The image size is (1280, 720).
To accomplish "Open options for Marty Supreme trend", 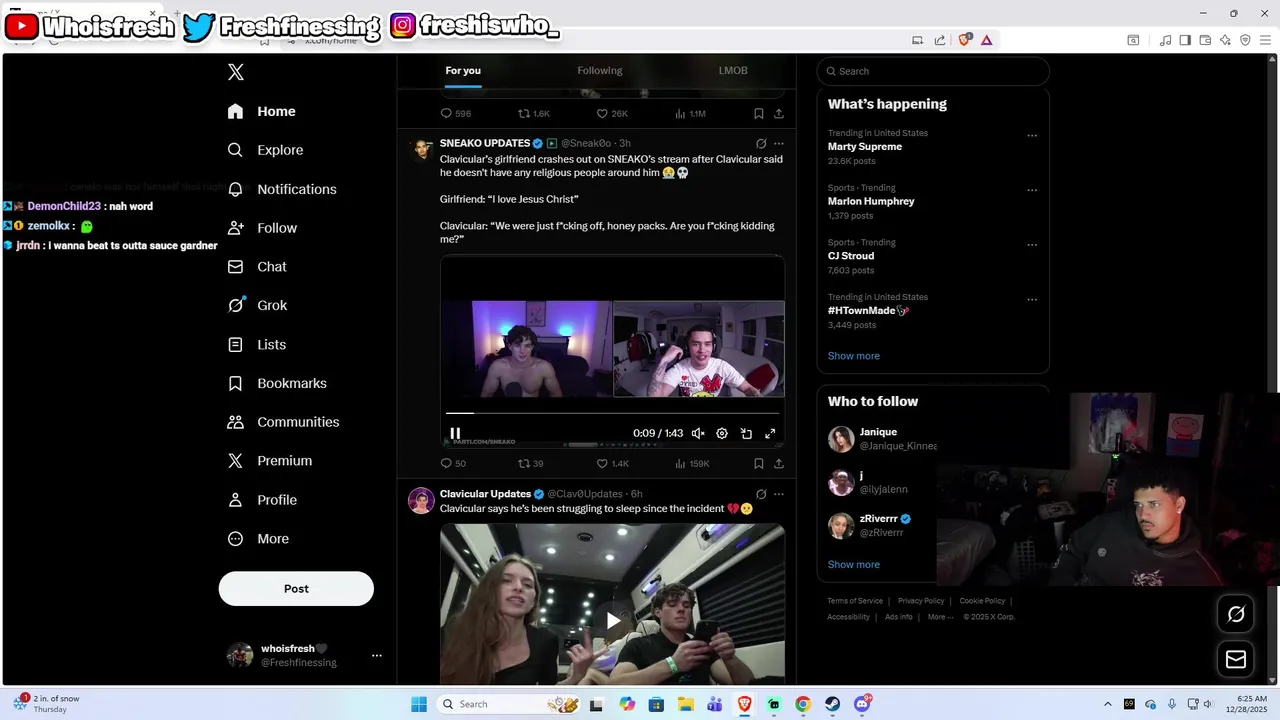I will pyautogui.click(x=1032, y=136).
